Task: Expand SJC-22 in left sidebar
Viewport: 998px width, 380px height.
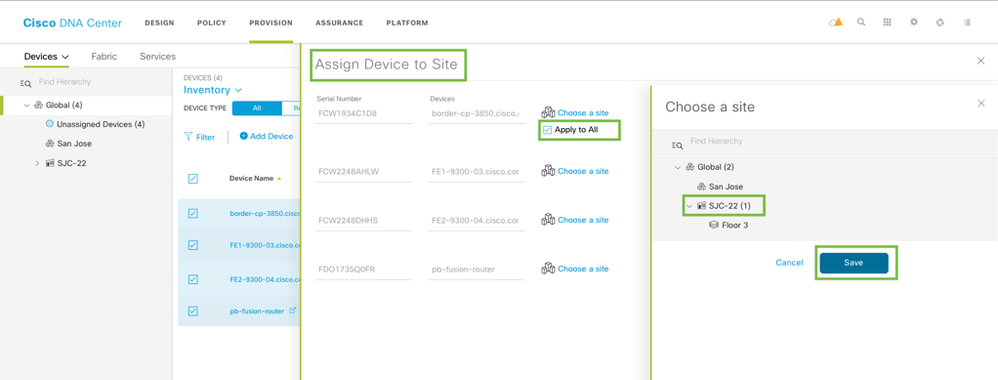Action: click(37, 164)
